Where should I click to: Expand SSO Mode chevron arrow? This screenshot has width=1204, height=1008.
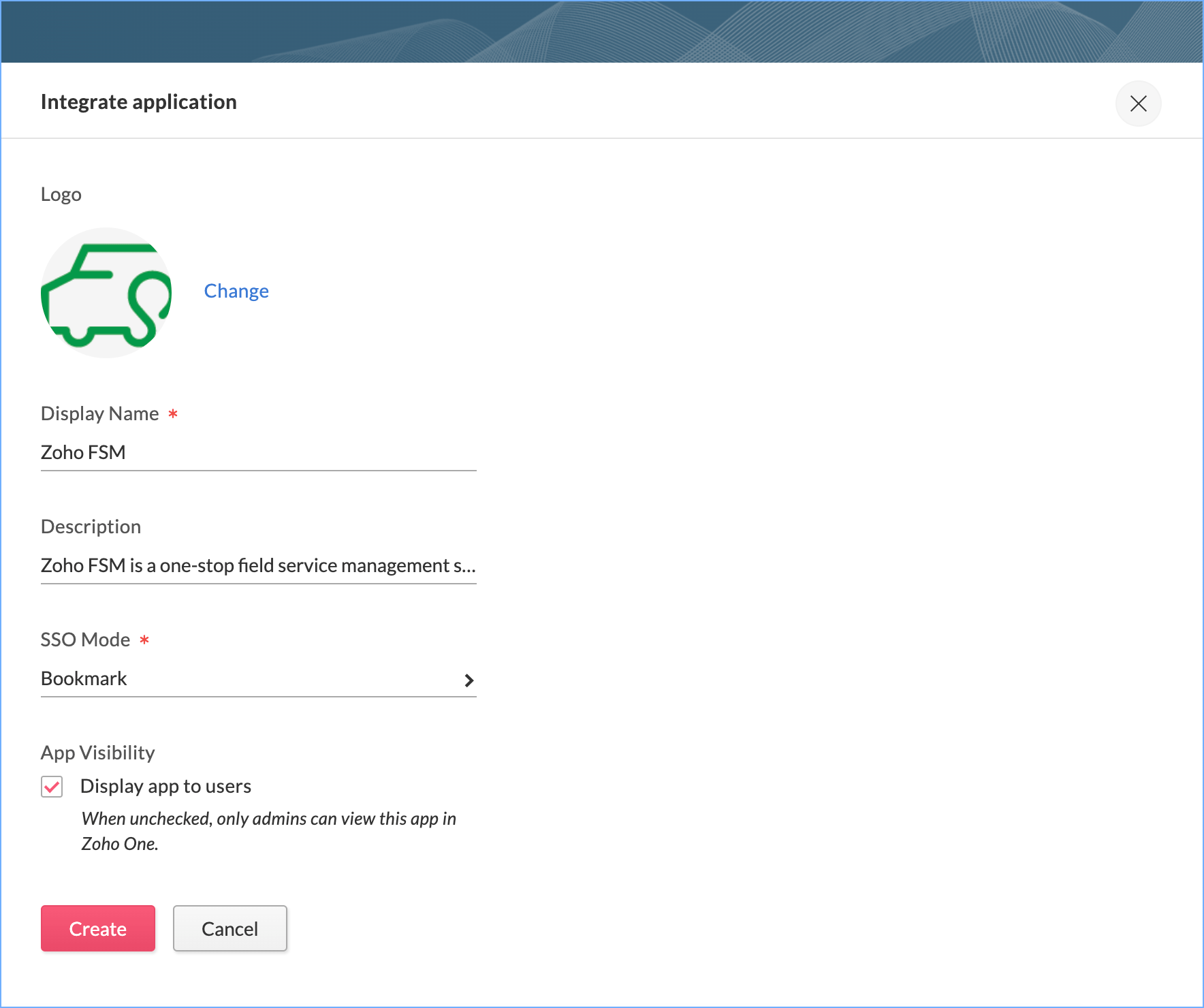pyautogui.click(x=469, y=680)
